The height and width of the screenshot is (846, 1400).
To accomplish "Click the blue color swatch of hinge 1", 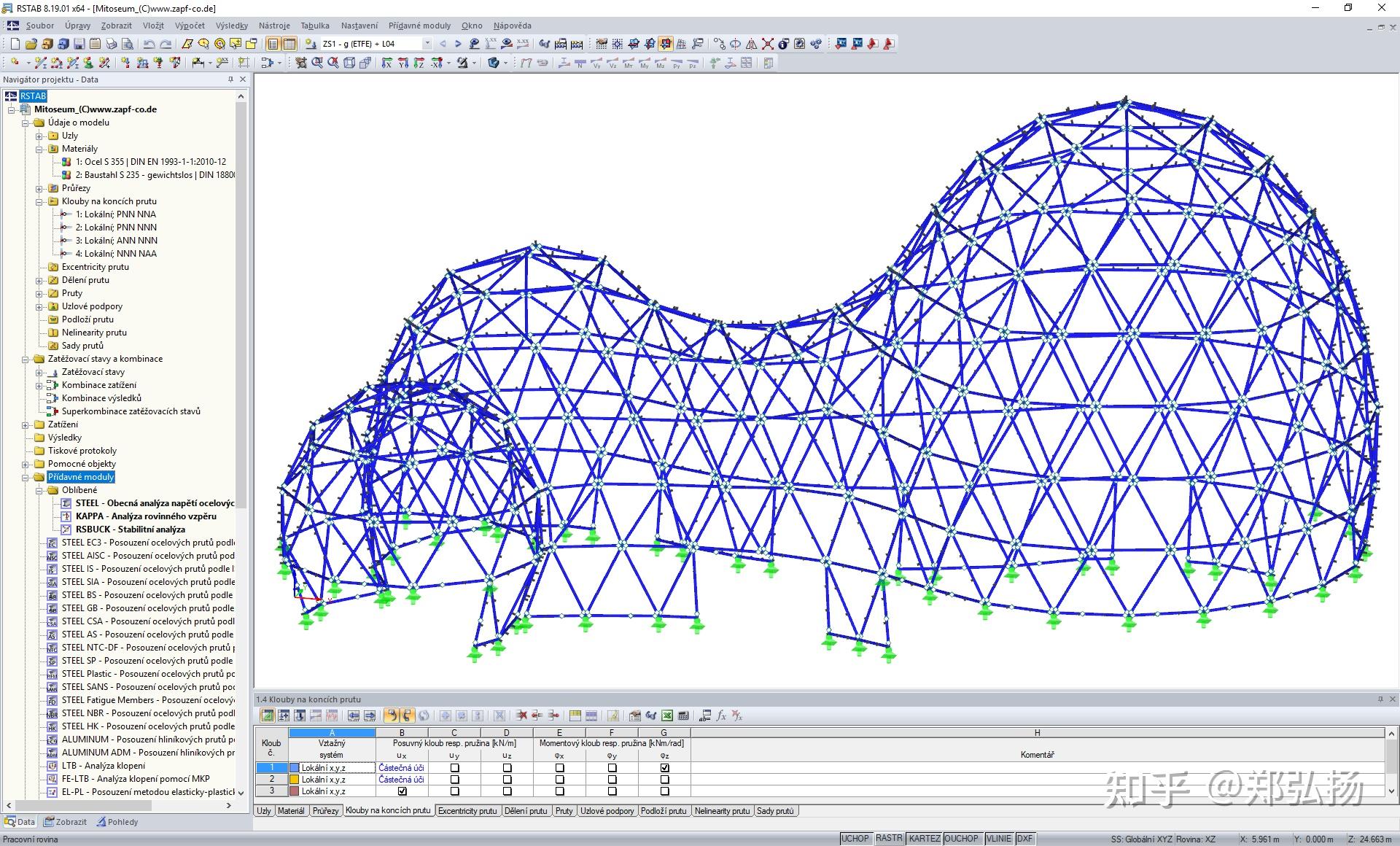I will (x=295, y=768).
